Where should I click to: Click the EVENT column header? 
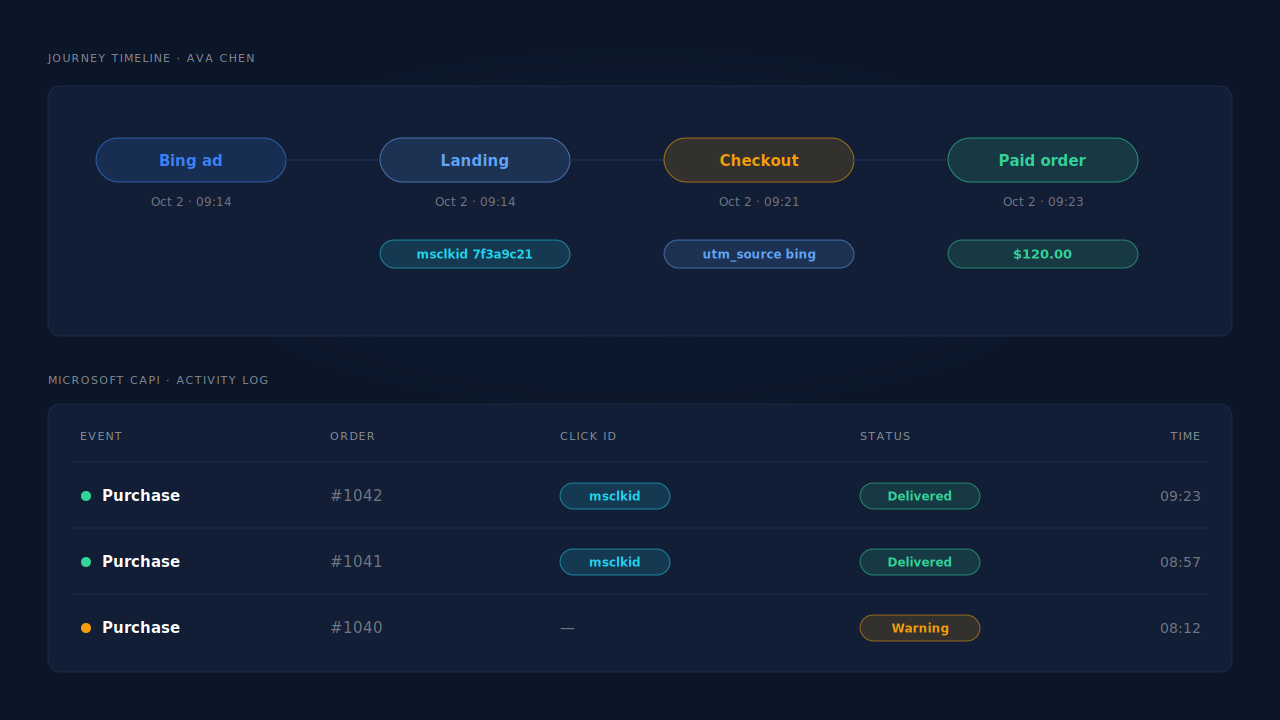pos(101,436)
